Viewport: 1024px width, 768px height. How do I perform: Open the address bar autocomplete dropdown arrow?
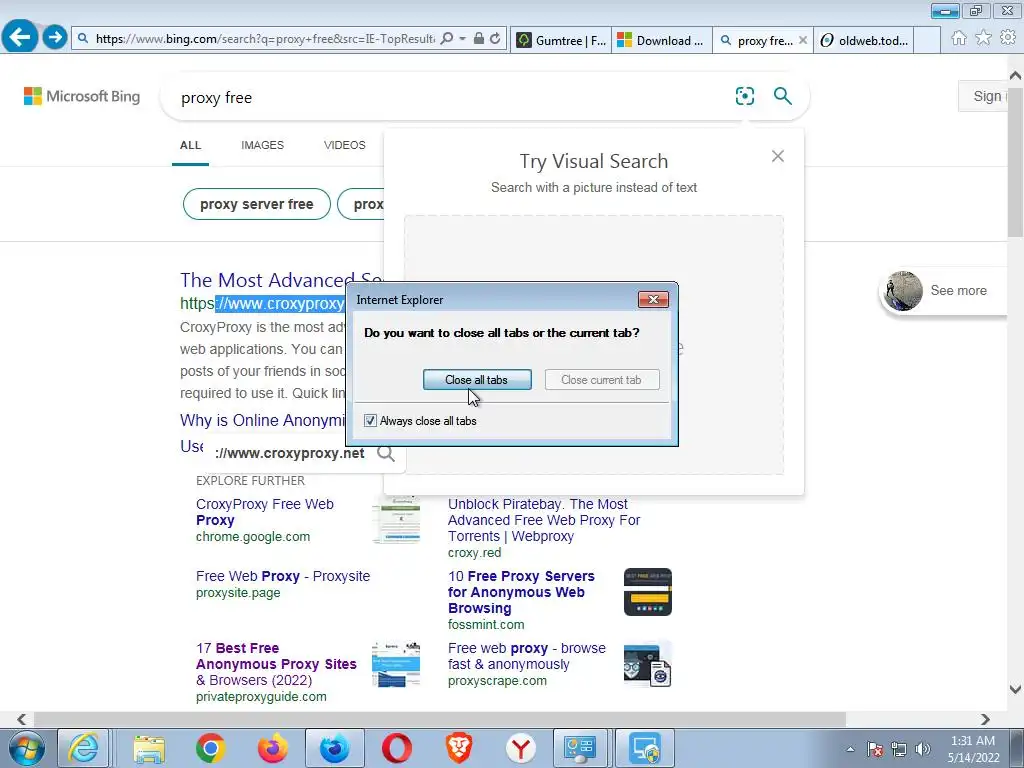point(462,39)
